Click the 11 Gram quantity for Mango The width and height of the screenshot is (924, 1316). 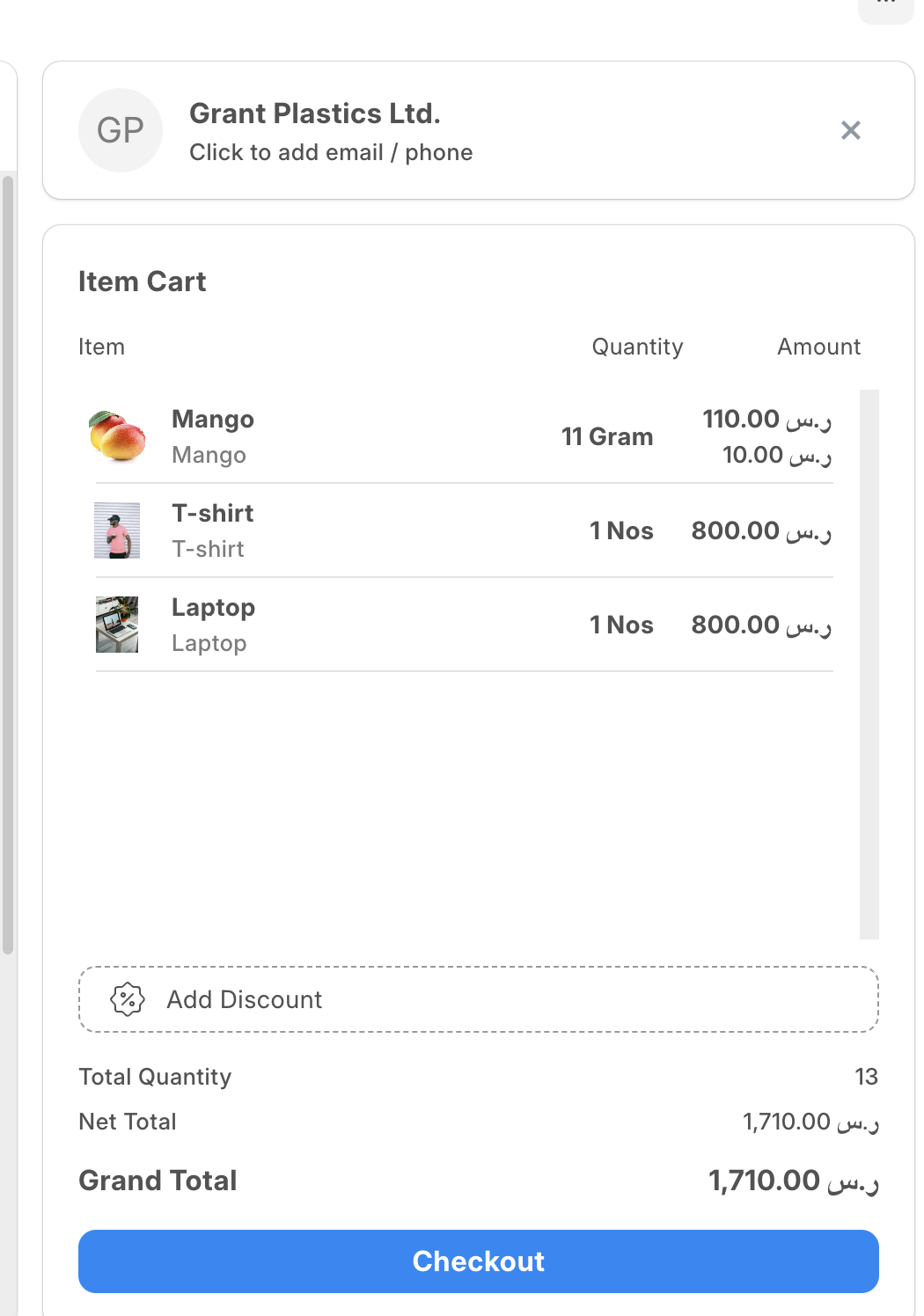607,437
